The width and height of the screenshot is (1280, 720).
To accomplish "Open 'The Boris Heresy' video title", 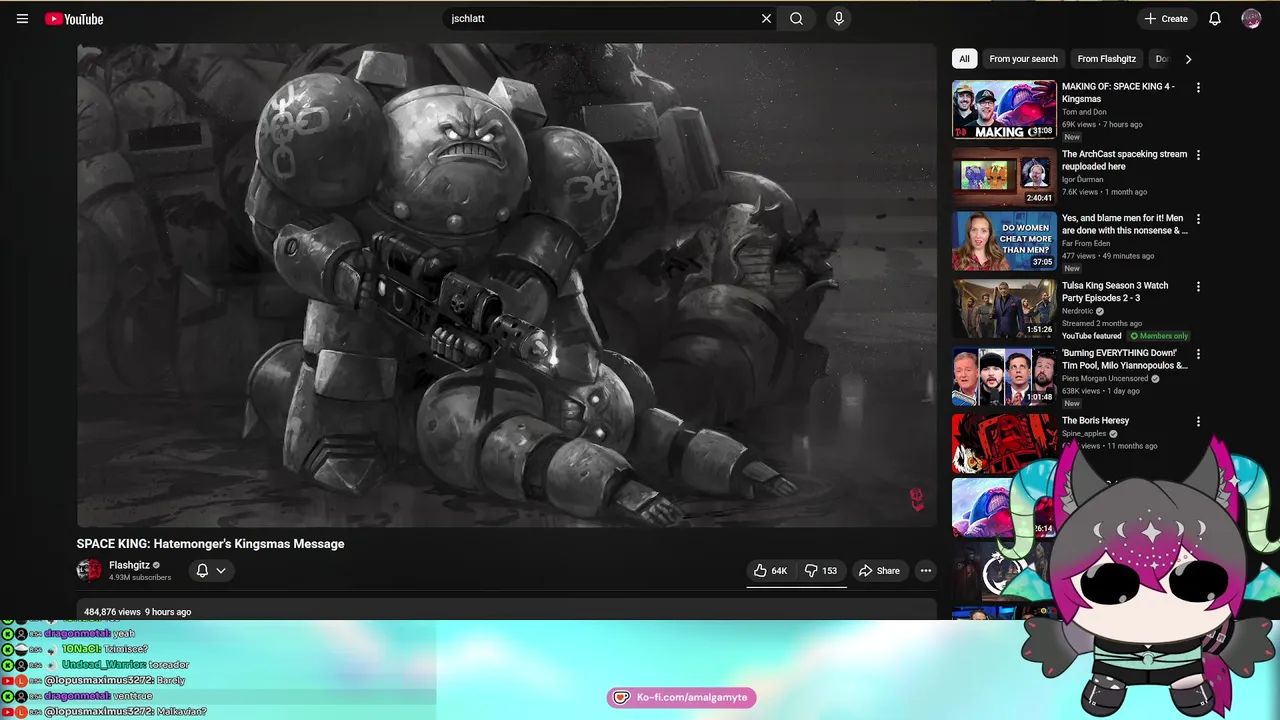I will coord(1095,421).
